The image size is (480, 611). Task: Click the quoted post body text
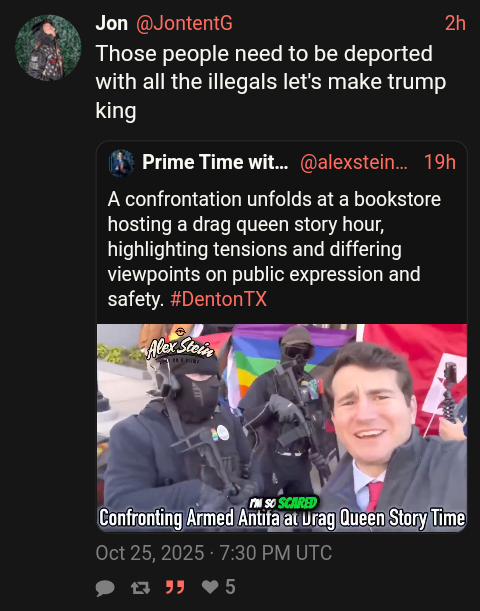tap(274, 249)
